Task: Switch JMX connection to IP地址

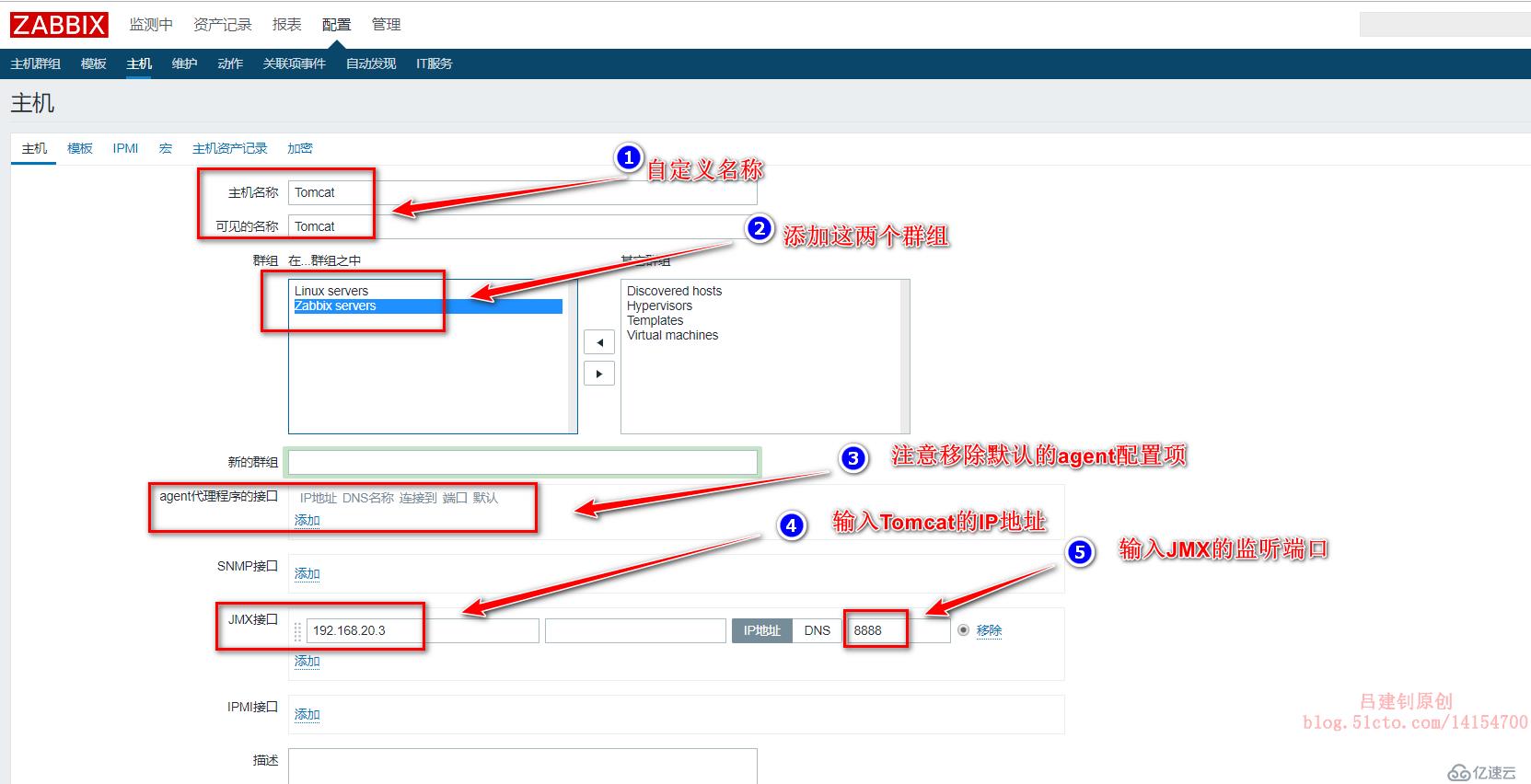Action: 761,630
